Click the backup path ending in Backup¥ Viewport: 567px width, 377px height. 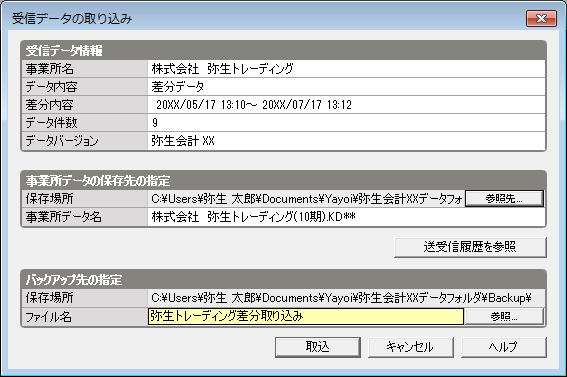tap(341, 298)
